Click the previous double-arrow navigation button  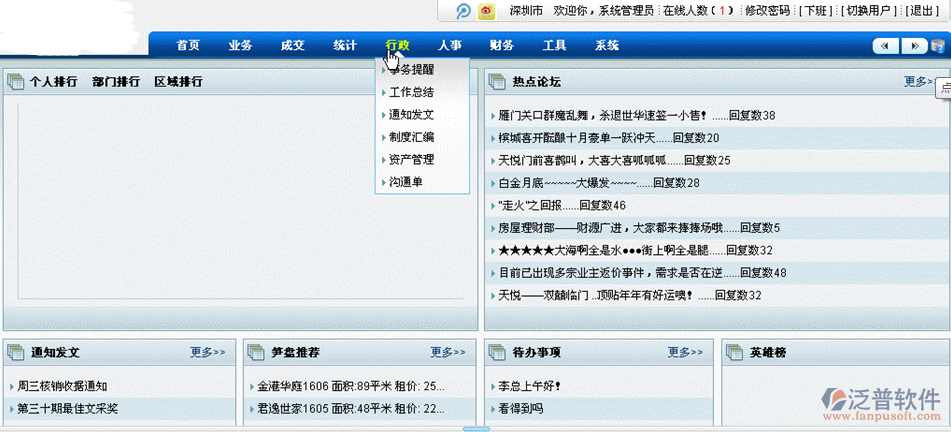click(x=885, y=46)
